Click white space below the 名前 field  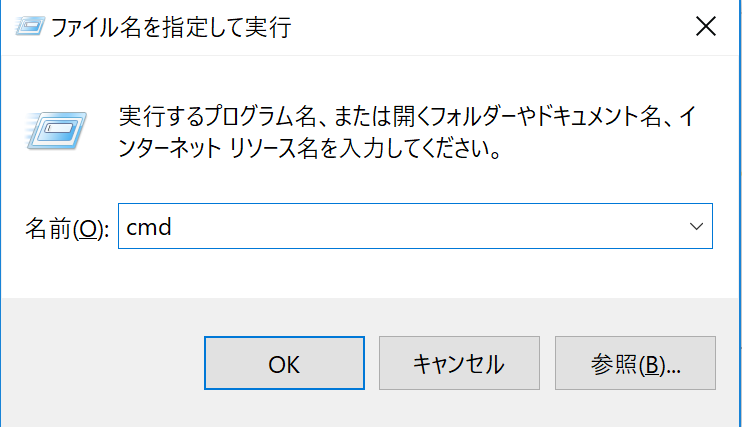click(x=400, y=272)
